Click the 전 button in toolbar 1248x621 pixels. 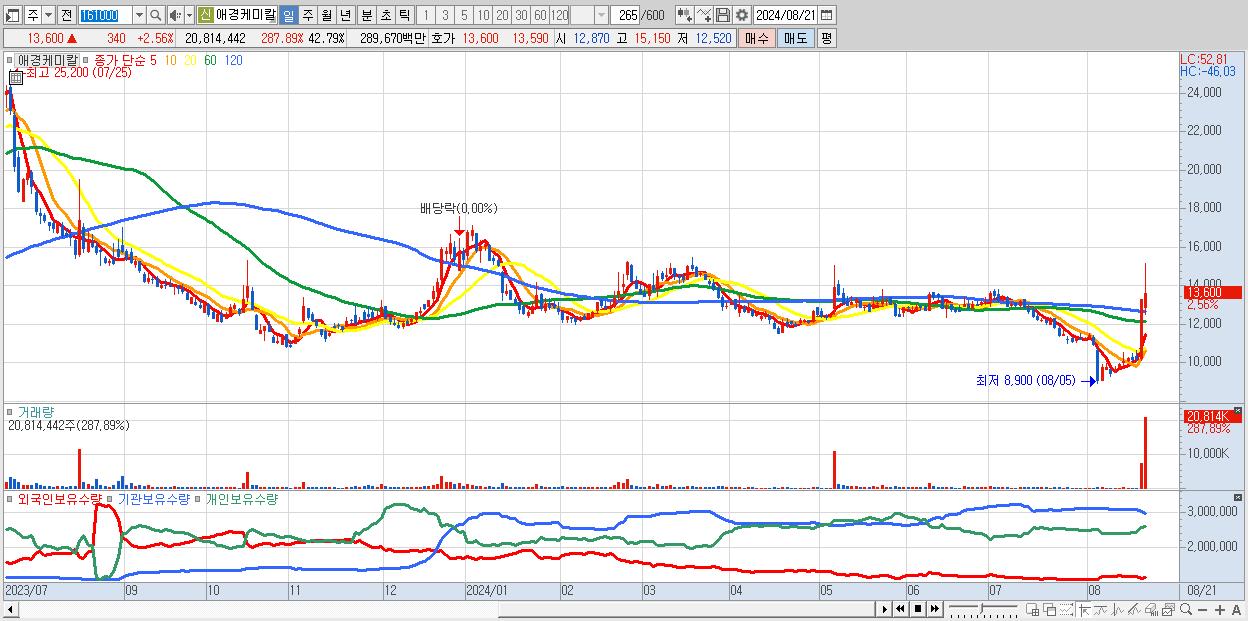[65, 15]
